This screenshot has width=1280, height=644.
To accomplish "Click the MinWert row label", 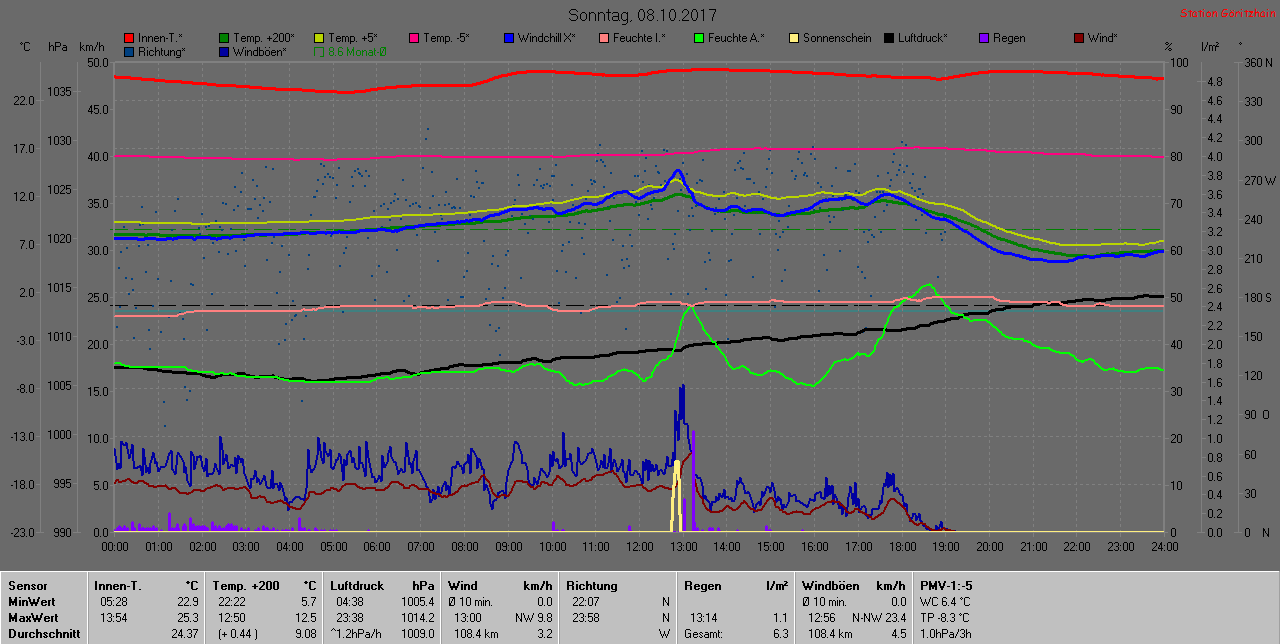I will [32, 601].
